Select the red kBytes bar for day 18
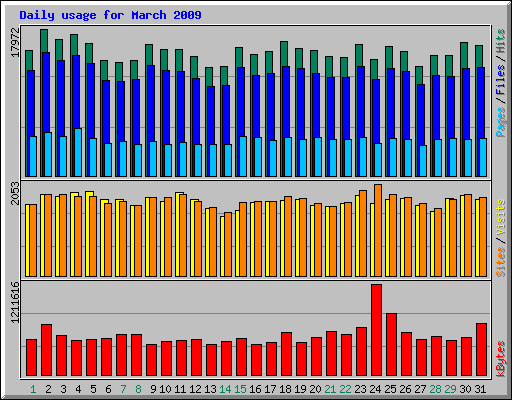512x400 pixels. pos(287,354)
